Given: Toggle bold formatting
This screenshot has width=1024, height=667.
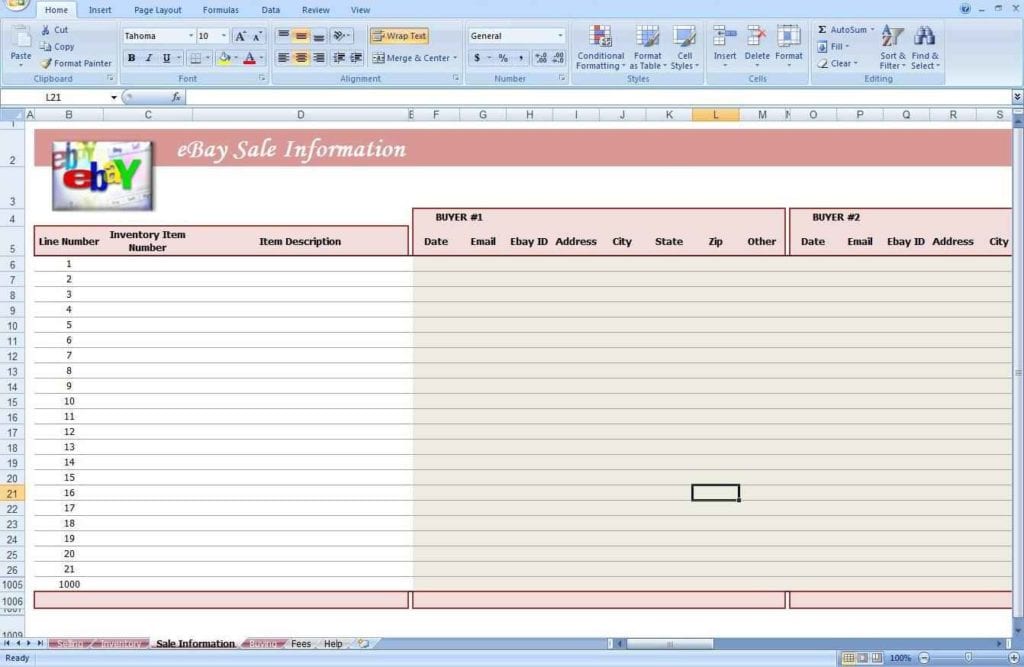Looking at the screenshot, I should pos(131,58).
